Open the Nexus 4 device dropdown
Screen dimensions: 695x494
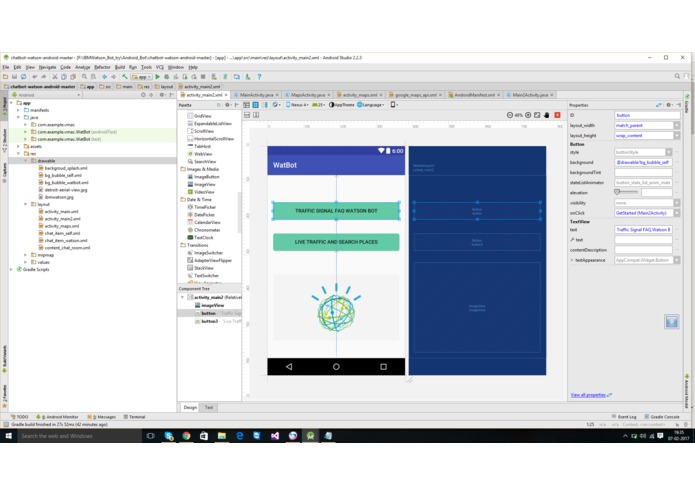[x=297, y=105]
